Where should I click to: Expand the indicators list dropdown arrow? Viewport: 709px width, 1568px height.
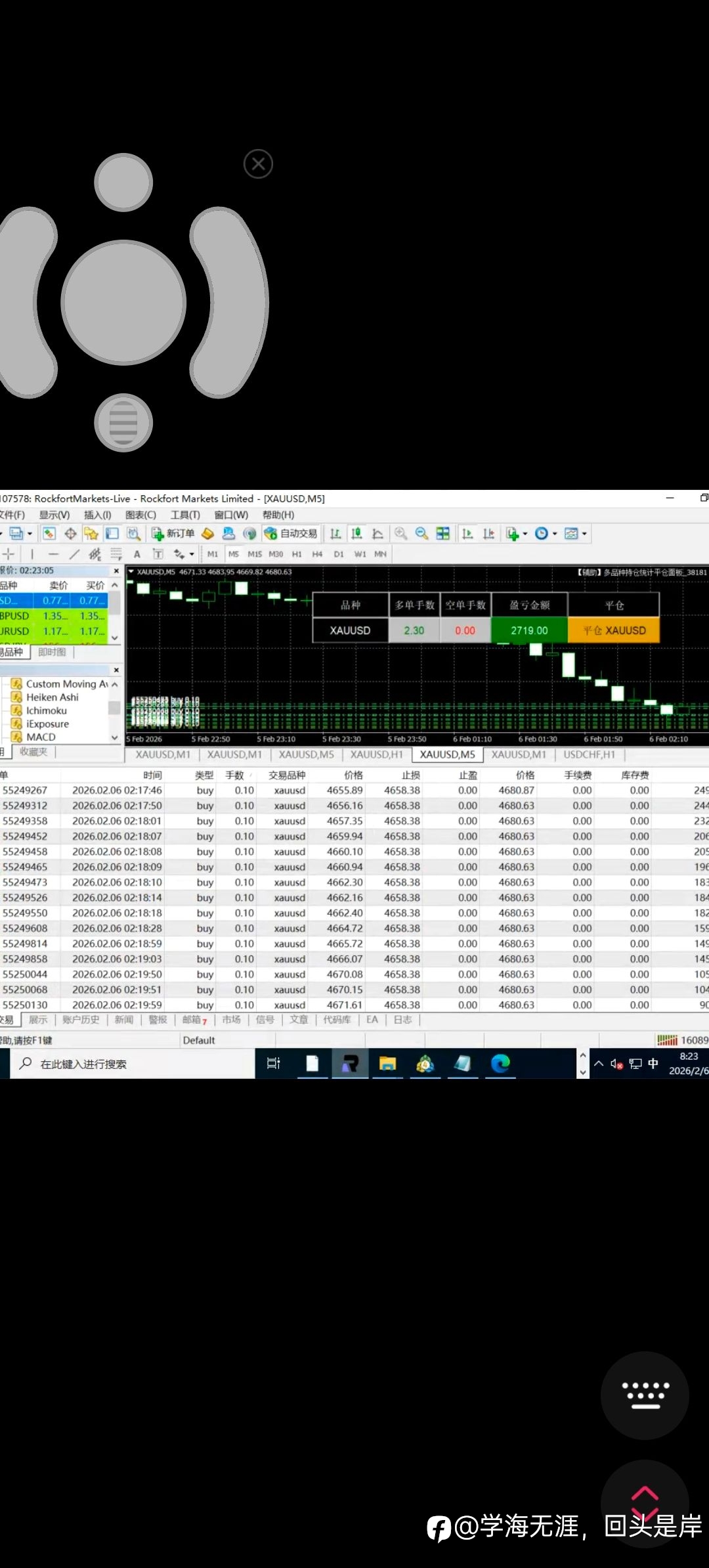(x=525, y=534)
